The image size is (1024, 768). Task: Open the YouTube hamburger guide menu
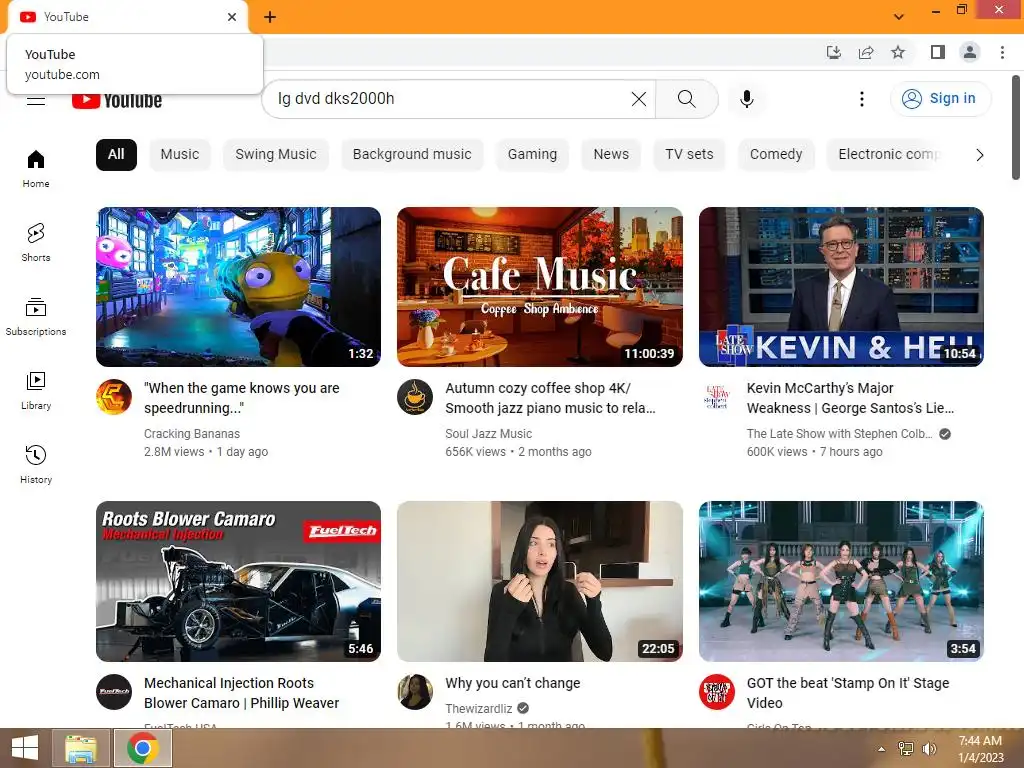(36, 101)
